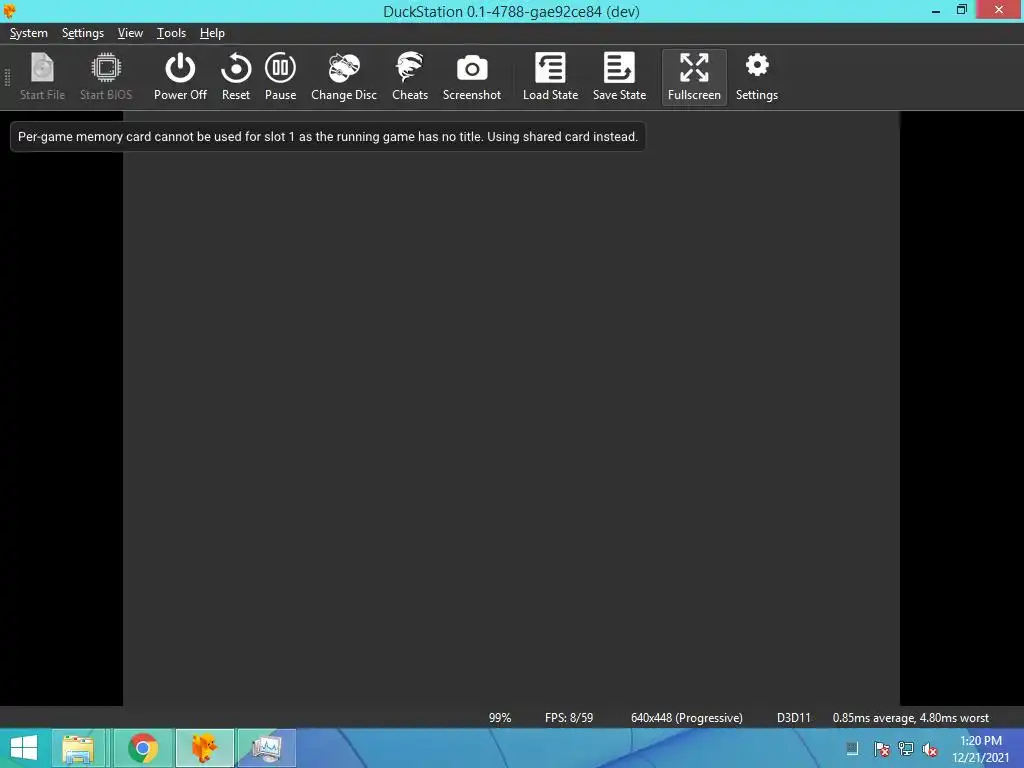Toggle Fullscreen mode
The width and height of the screenshot is (1024, 768).
pyautogui.click(x=694, y=76)
